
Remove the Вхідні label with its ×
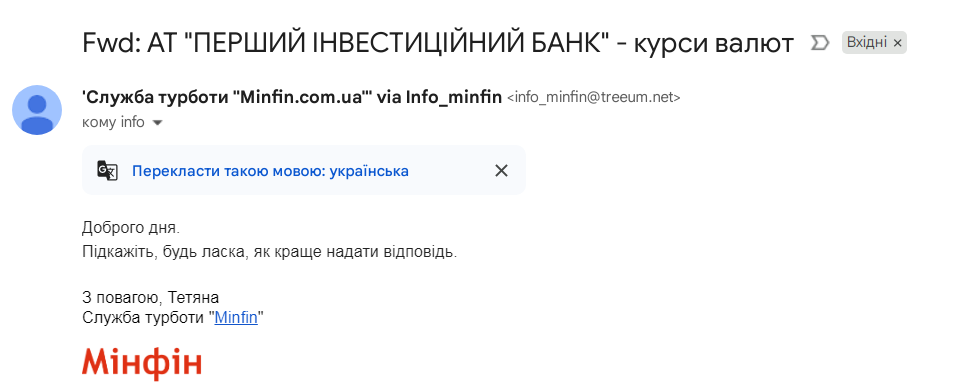coord(897,43)
